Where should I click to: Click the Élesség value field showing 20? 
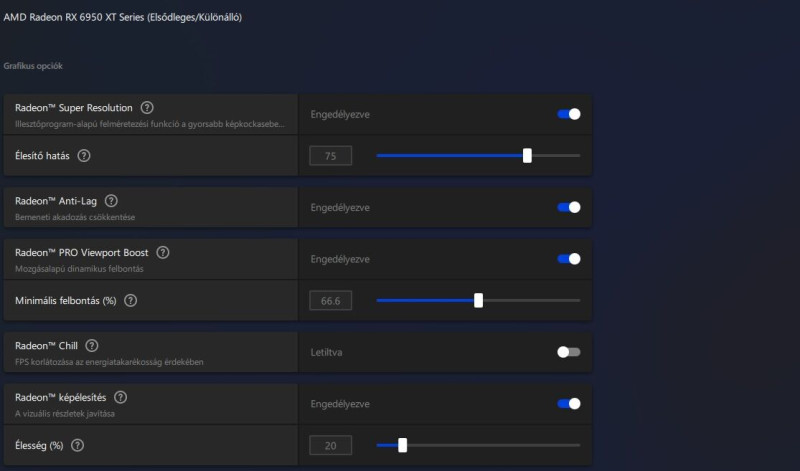coord(331,445)
